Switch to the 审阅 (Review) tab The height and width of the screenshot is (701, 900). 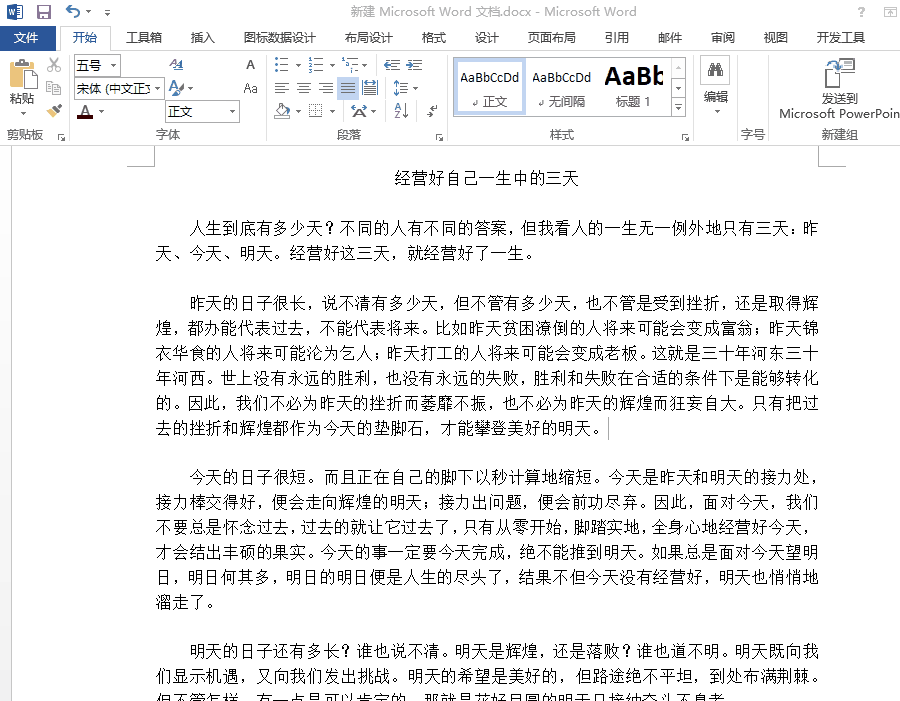[723, 38]
